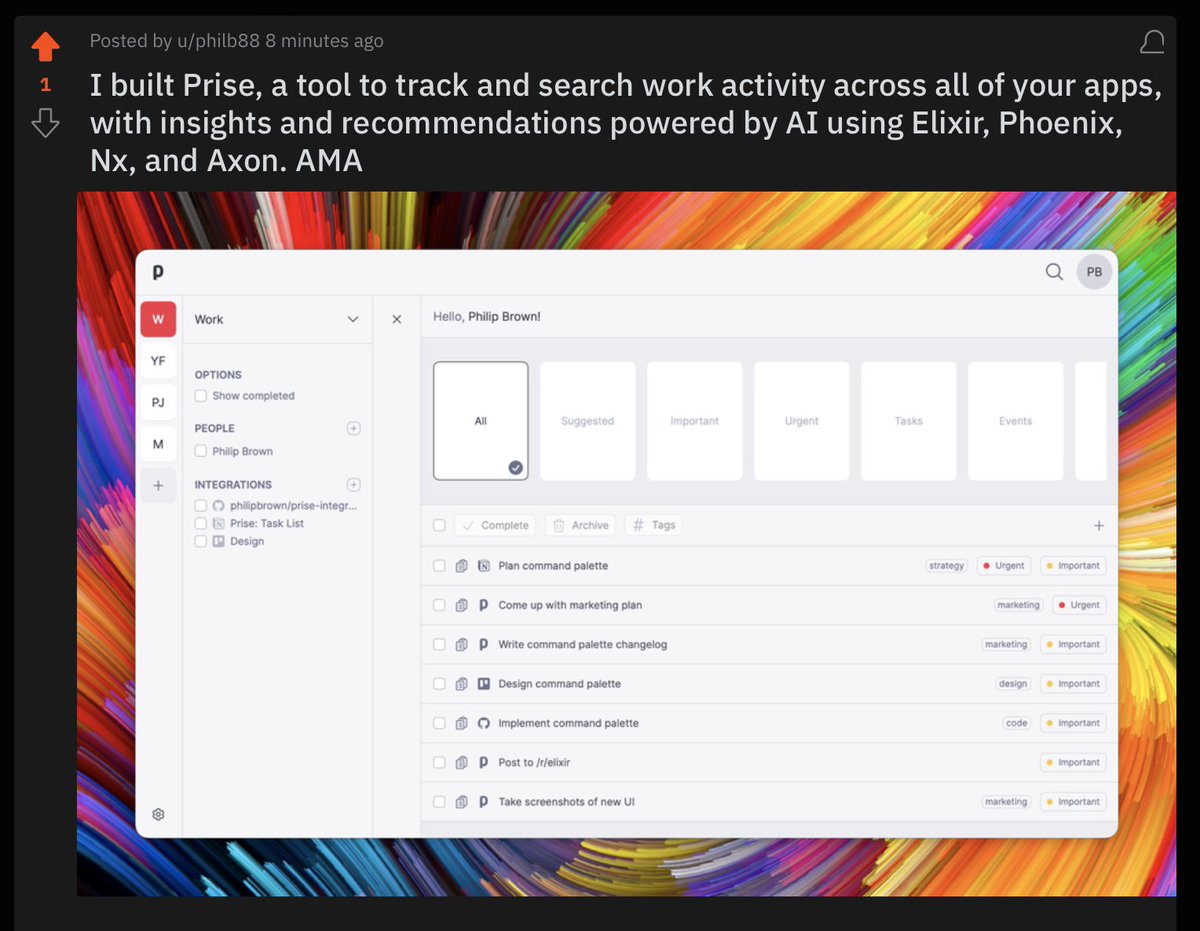Click copy icon on Come up with marketing plan
Screen dimensions: 1200x931
click(461, 605)
